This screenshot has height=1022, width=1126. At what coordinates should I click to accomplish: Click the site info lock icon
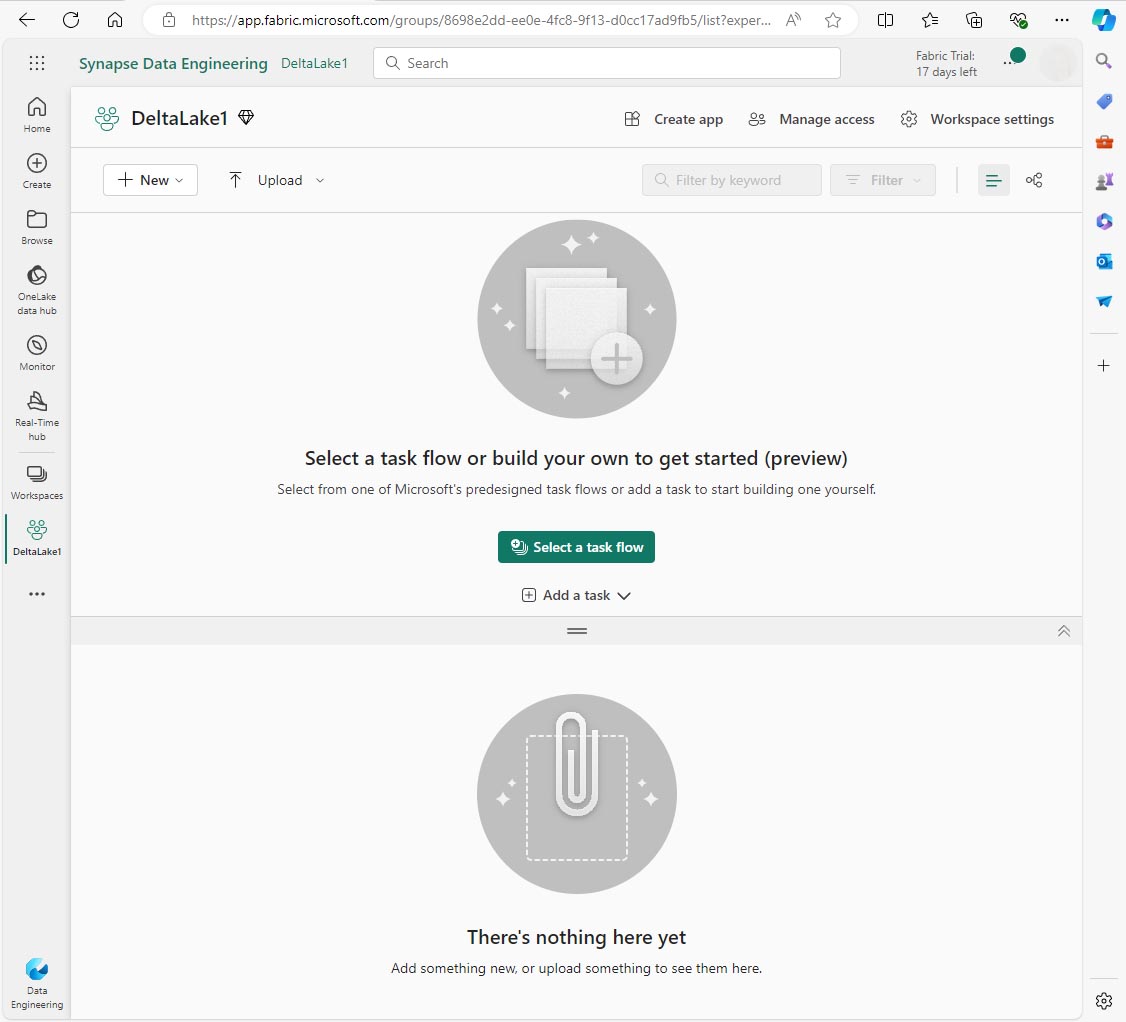[x=169, y=20]
